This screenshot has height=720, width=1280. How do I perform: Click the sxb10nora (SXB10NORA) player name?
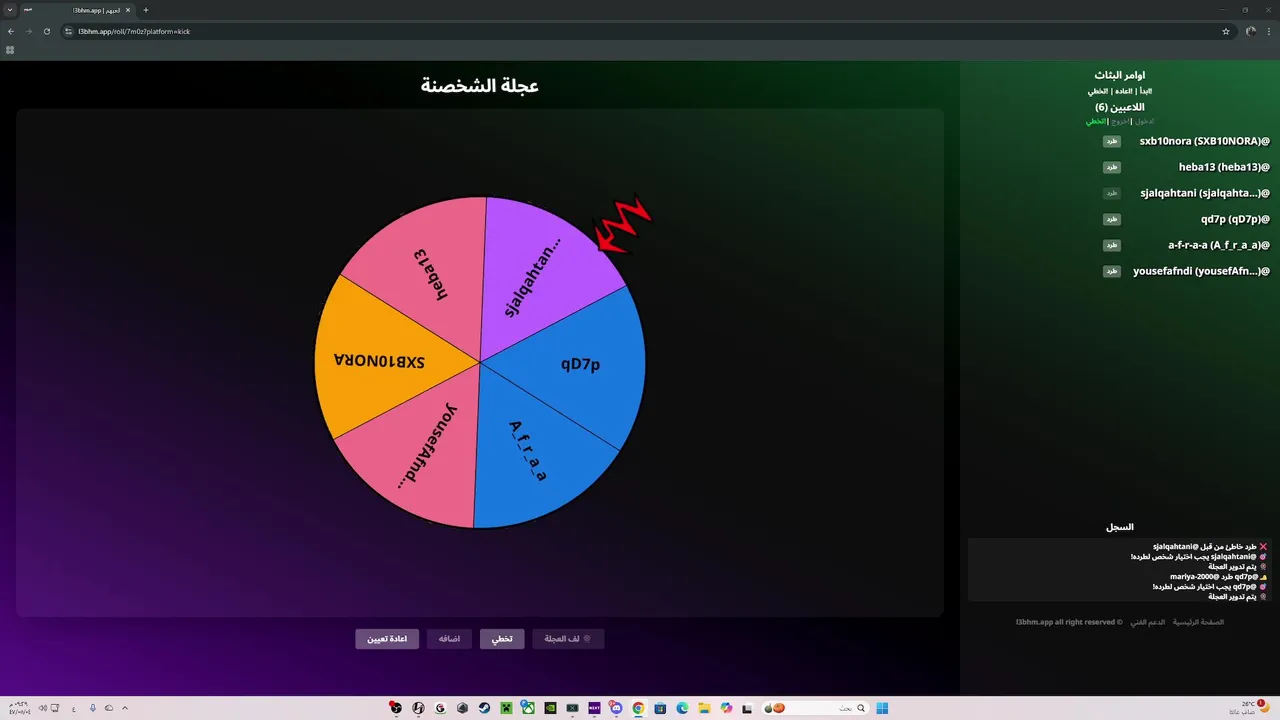[1204, 142]
